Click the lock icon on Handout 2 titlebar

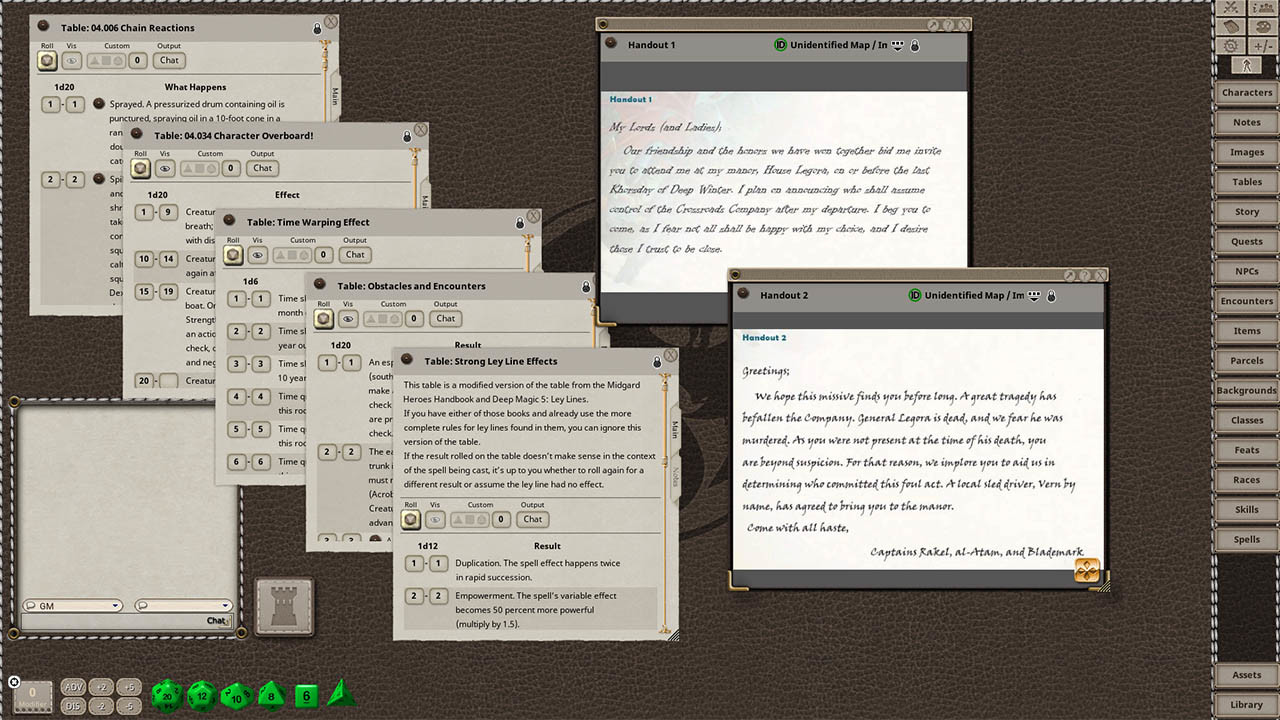pyautogui.click(x=1050, y=296)
